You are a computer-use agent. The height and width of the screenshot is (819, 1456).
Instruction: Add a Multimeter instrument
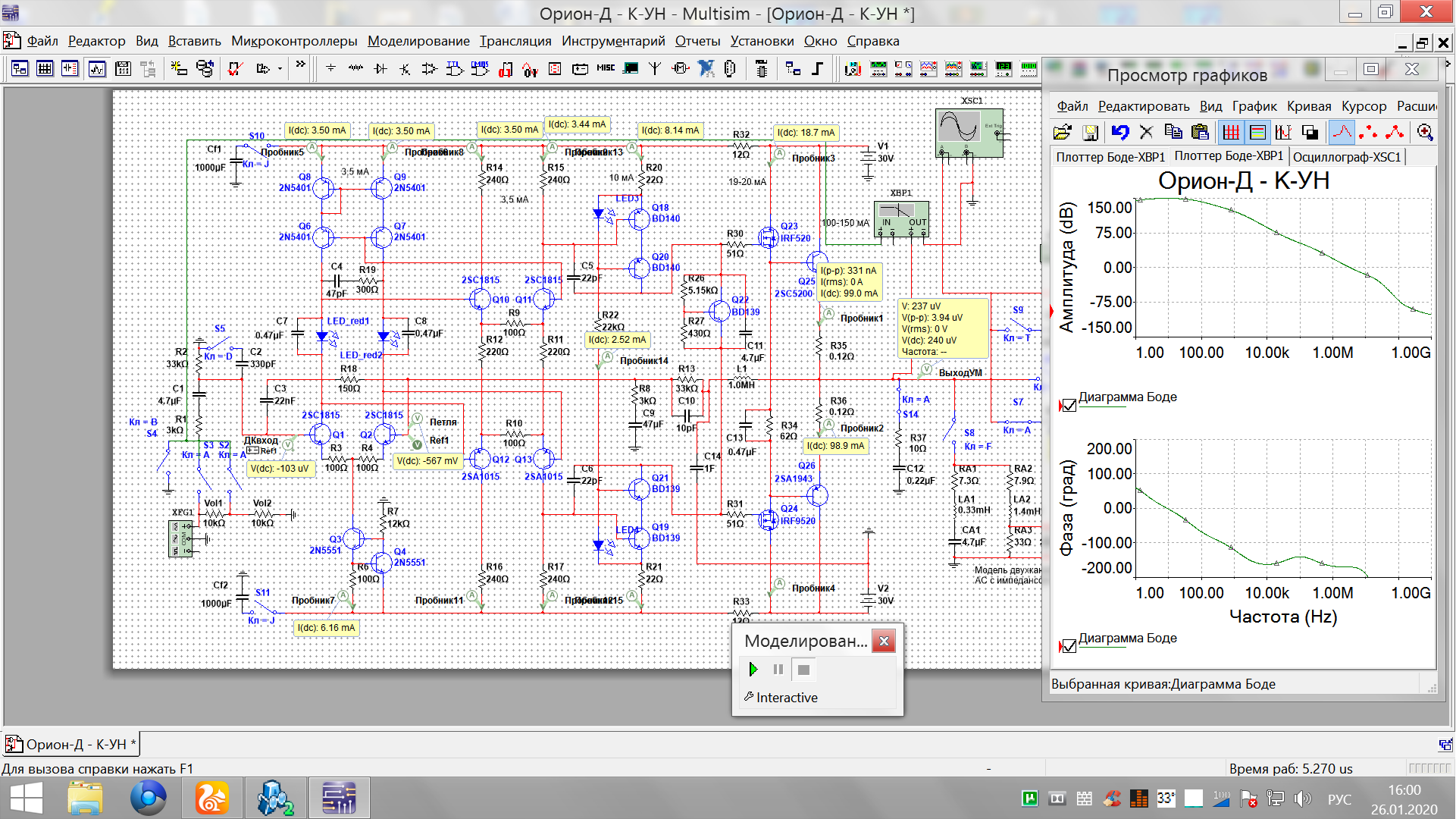(x=853, y=68)
